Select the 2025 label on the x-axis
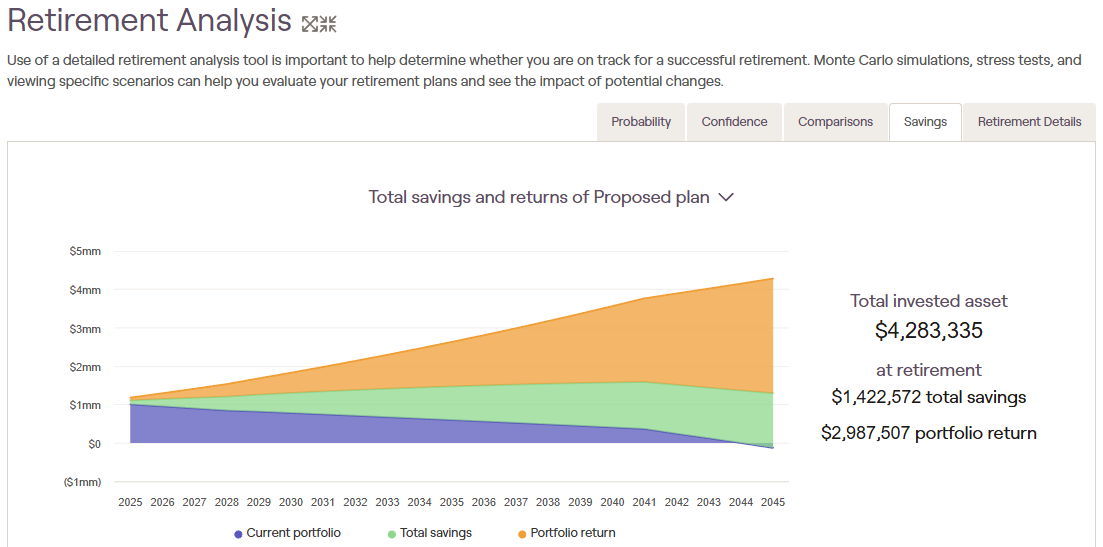The height and width of the screenshot is (547, 1103). [x=130, y=502]
